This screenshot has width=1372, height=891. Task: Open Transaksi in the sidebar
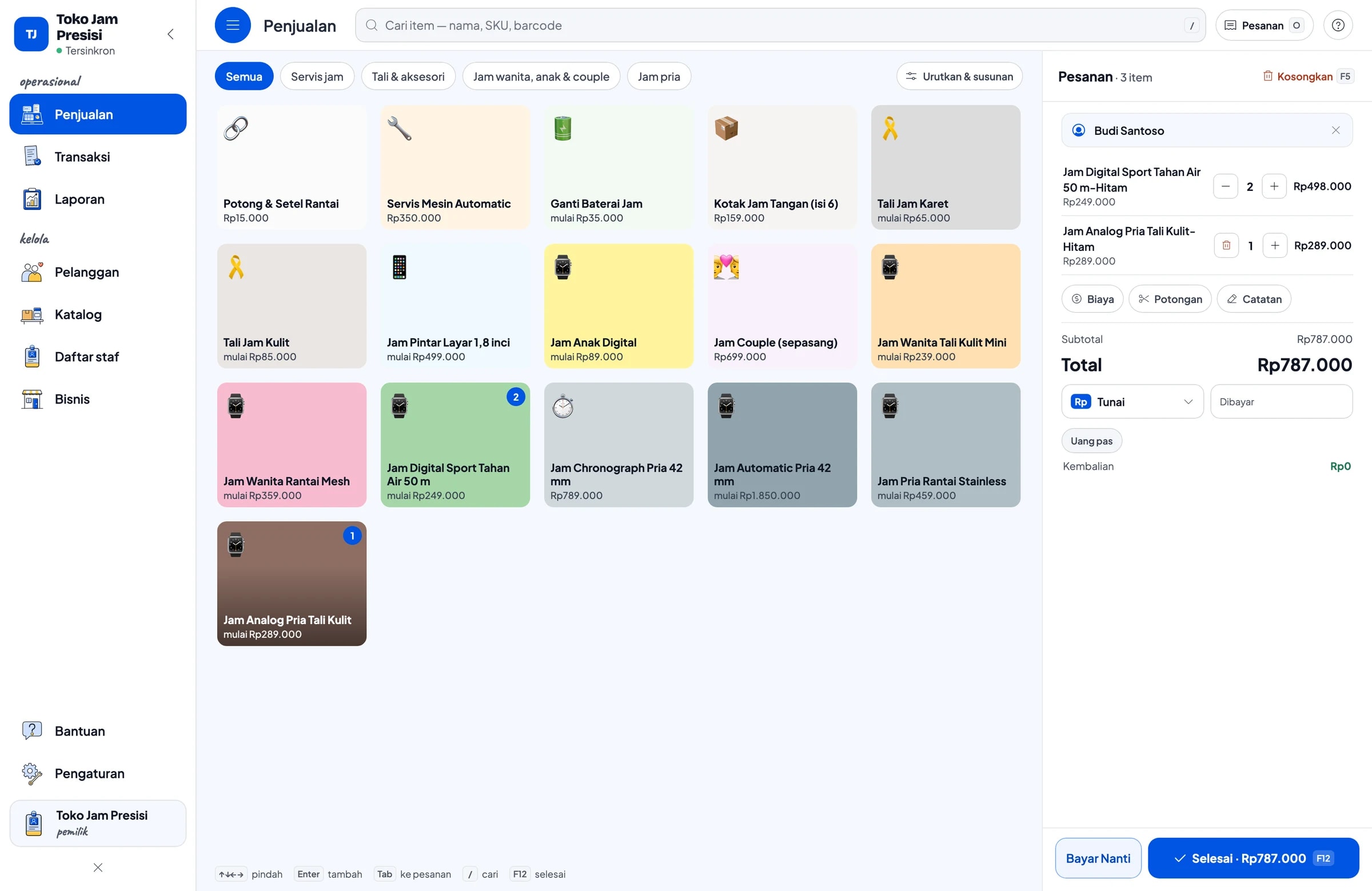(98, 157)
